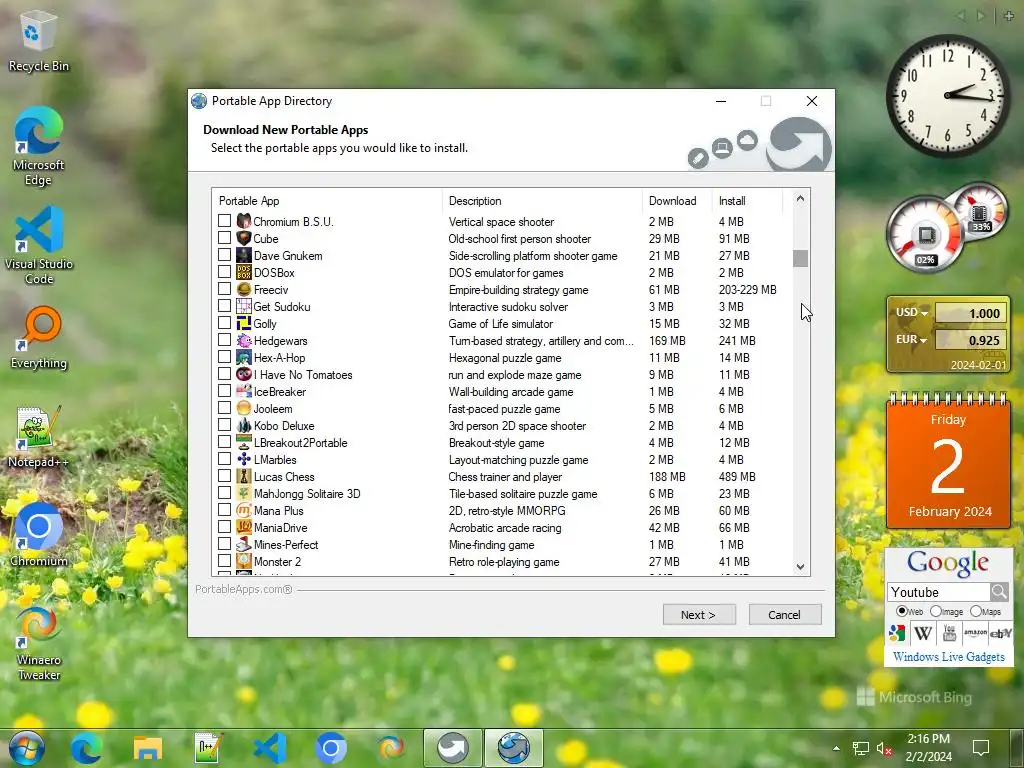Select the Web radio in Google gadget

[x=902, y=611]
